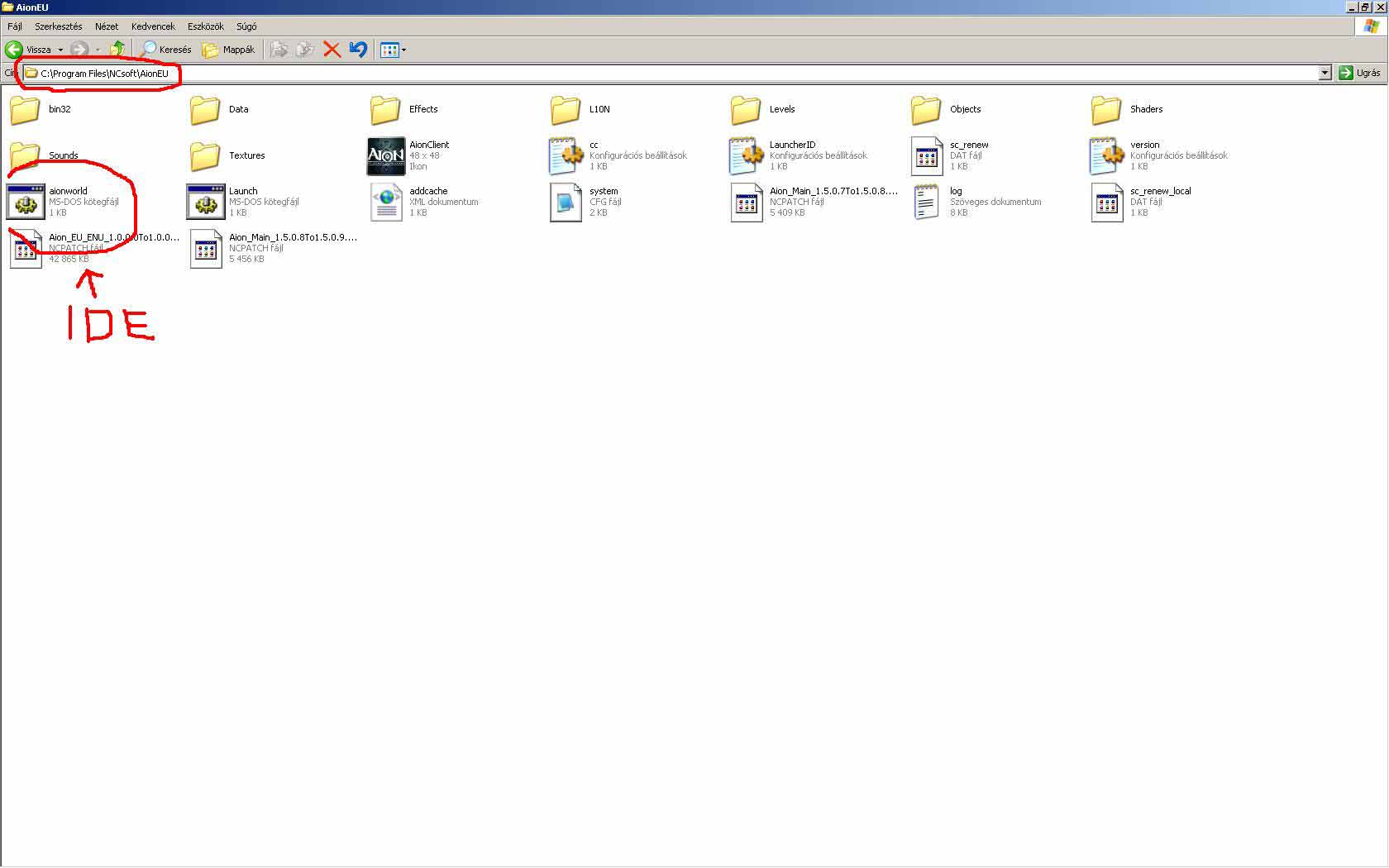
Task: Select the addcache XML document
Action: click(386, 202)
